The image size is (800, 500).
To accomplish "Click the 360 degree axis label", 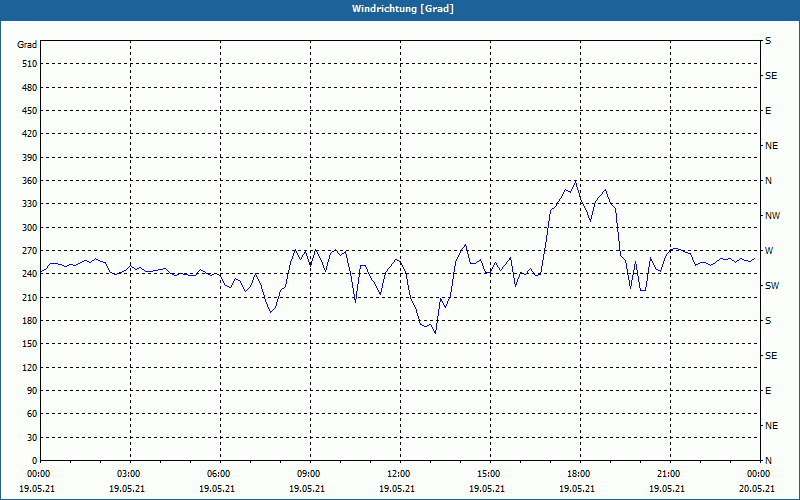I will [30, 181].
